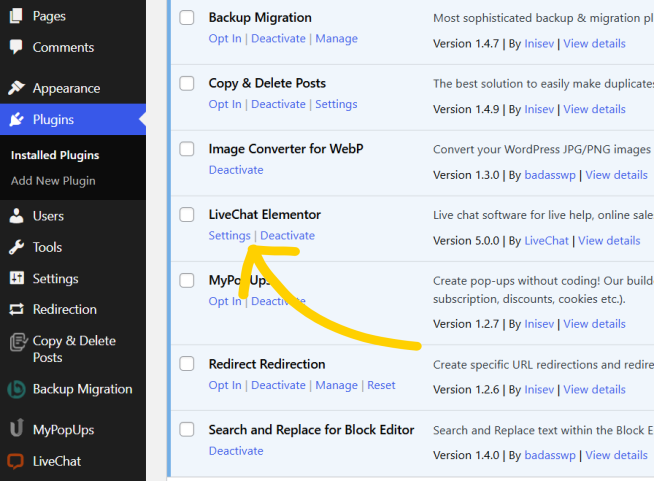Image resolution: width=654 pixels, height=481 pixels.
Task: Open the Appearance menu
Action: click(x=66, y=88)
